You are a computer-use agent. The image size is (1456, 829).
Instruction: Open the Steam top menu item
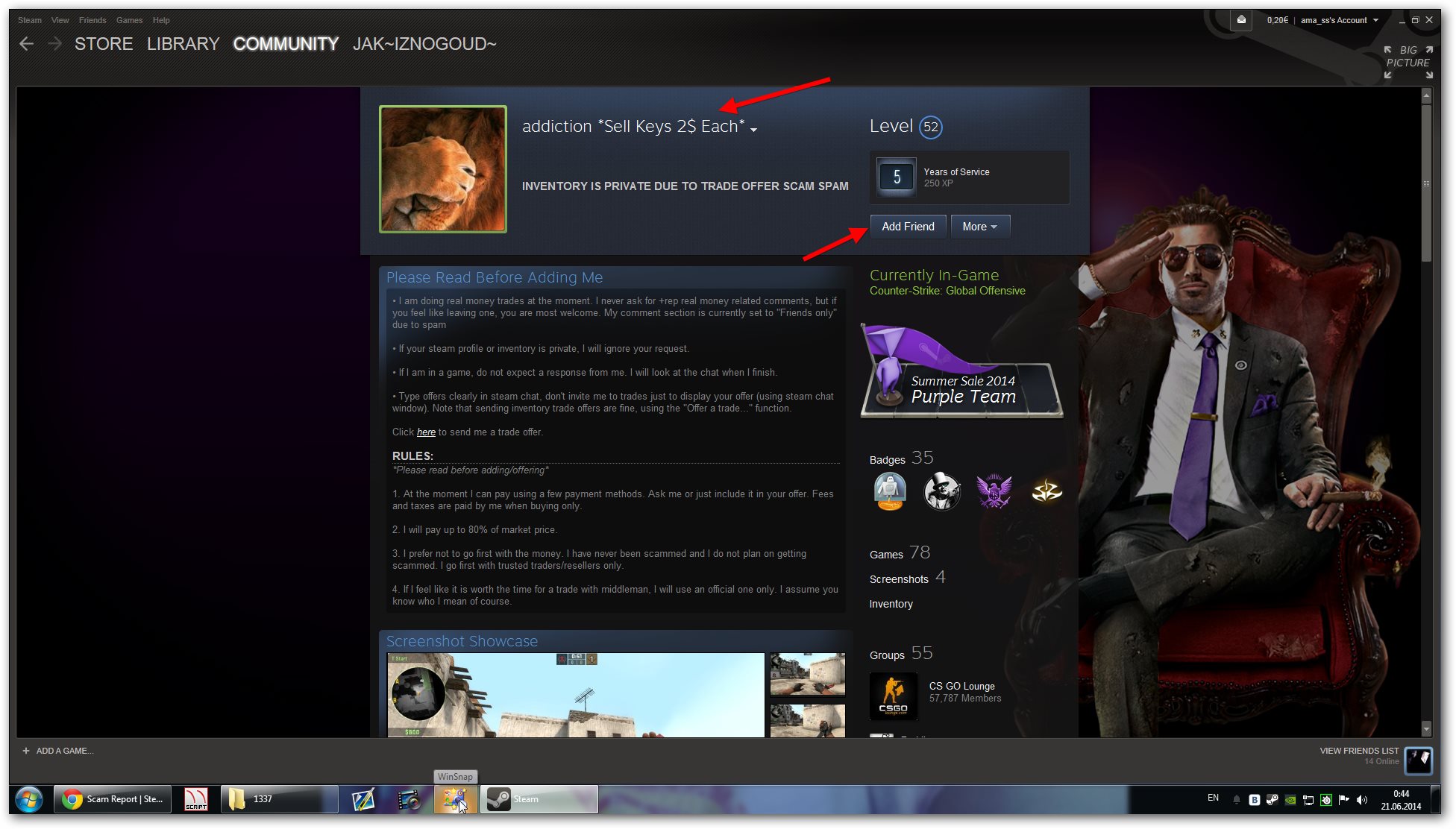coord(28,19)
